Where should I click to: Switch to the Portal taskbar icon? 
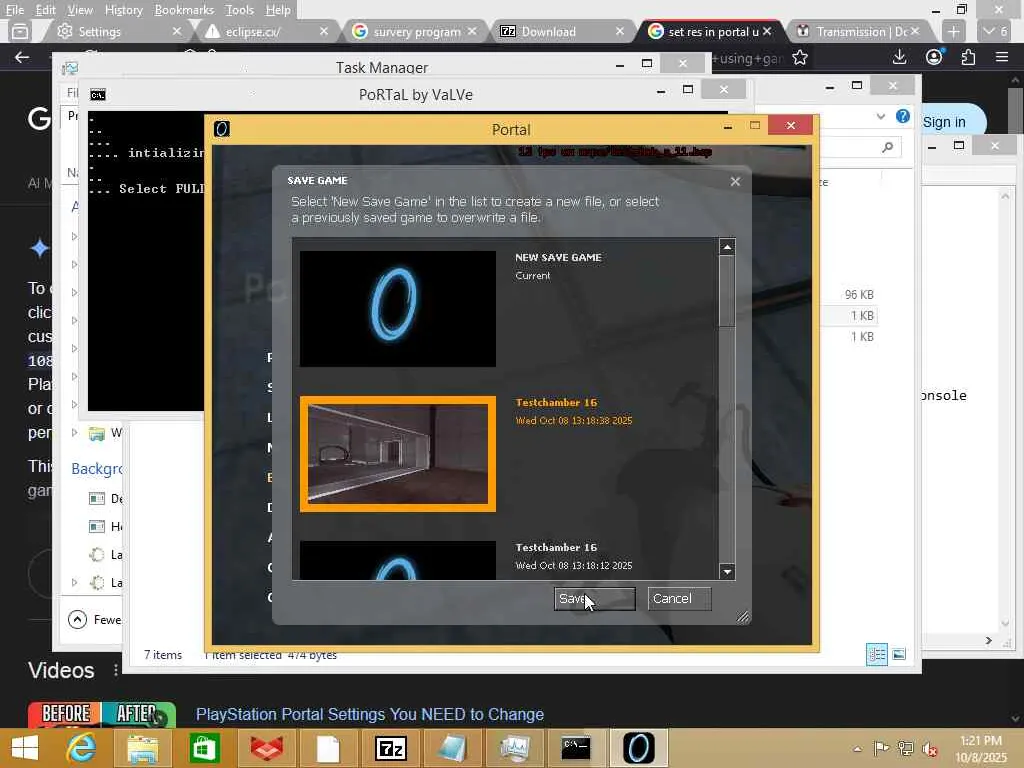638,748
